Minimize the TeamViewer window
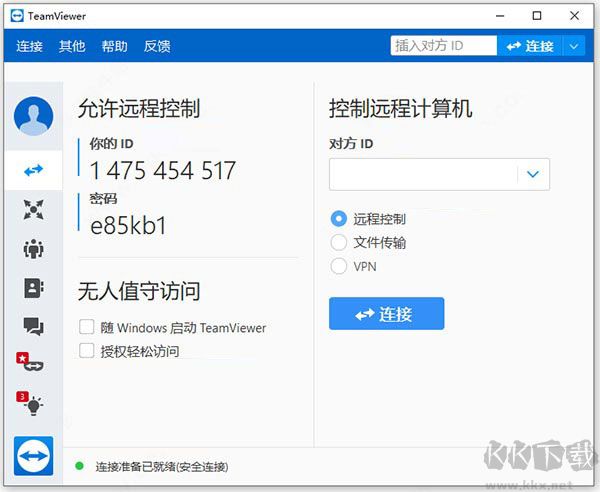 (500, 16)
